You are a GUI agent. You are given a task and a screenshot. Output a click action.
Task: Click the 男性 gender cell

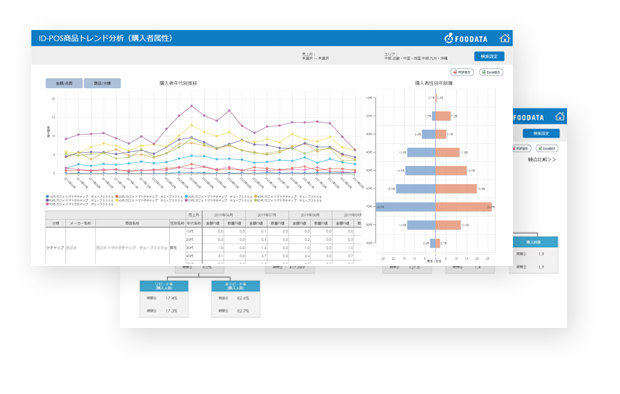coord(173,248)
